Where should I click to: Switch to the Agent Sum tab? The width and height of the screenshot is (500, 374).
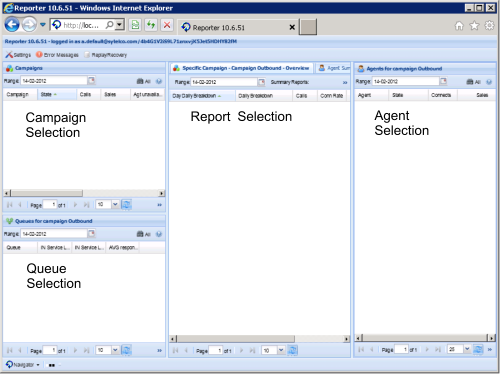pos(334,68)
